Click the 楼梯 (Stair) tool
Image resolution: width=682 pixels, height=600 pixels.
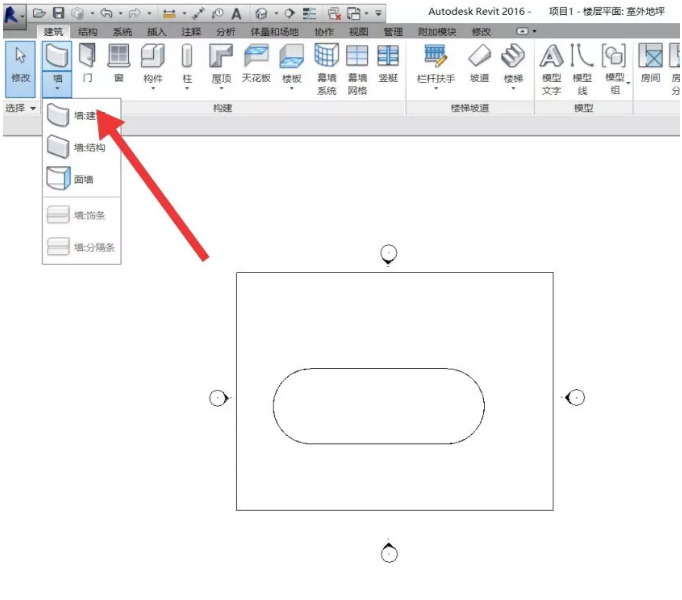click(513, 62)
